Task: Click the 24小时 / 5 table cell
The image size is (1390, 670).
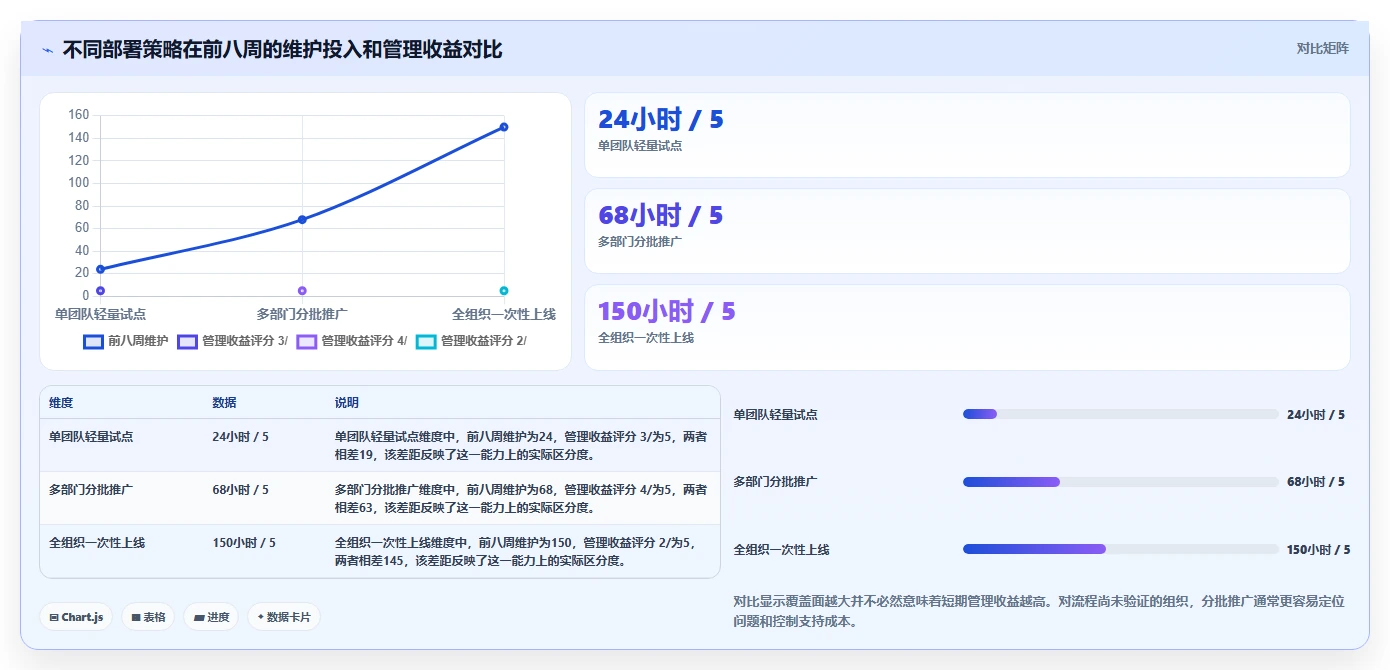Action: [240, 437]
